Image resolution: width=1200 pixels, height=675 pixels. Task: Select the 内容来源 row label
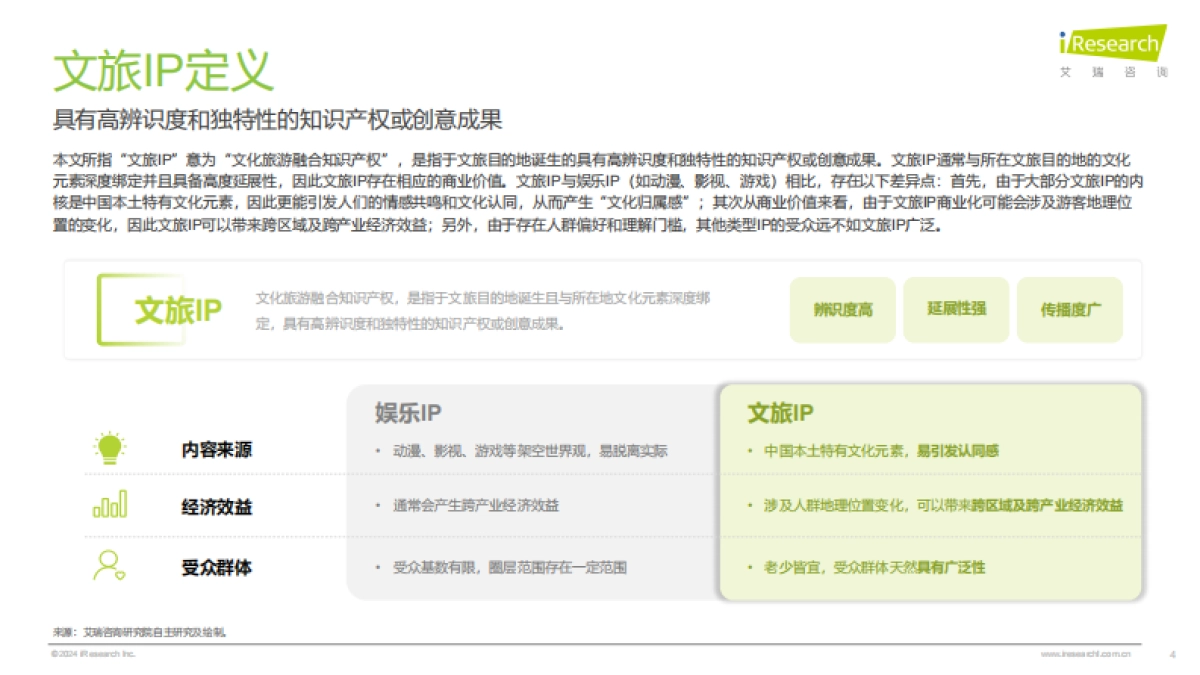[x=216, y=449]
